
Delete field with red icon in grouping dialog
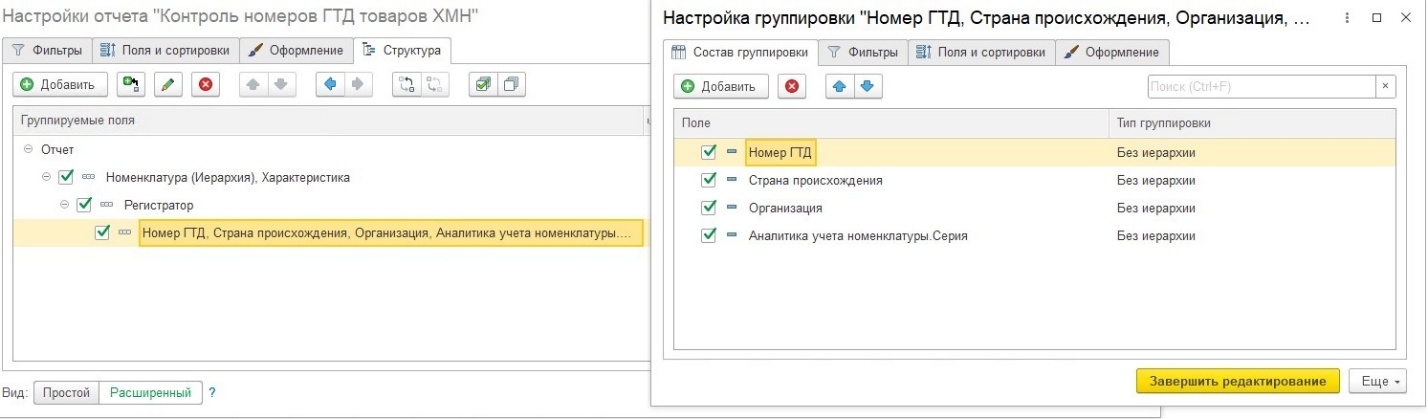click(792, 87)
